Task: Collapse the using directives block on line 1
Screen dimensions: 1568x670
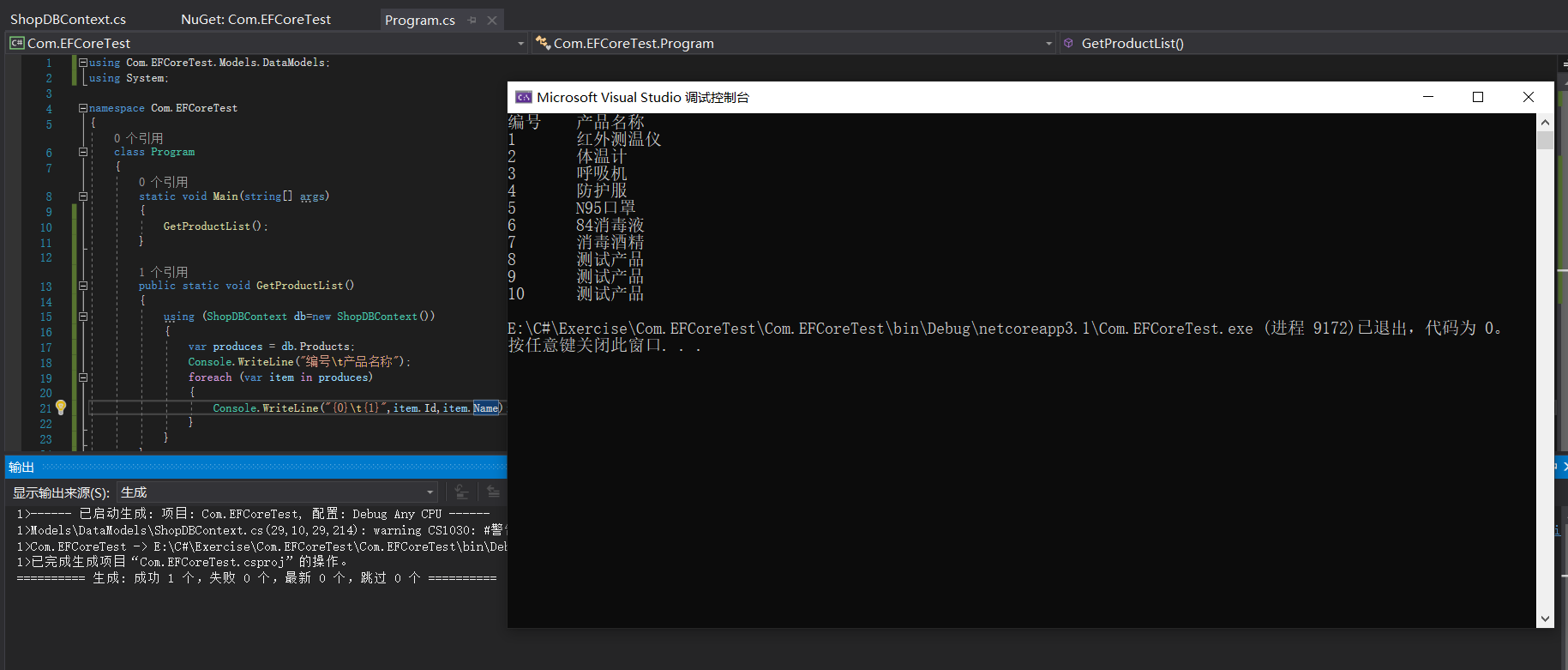Action: [x=83, y=63]
